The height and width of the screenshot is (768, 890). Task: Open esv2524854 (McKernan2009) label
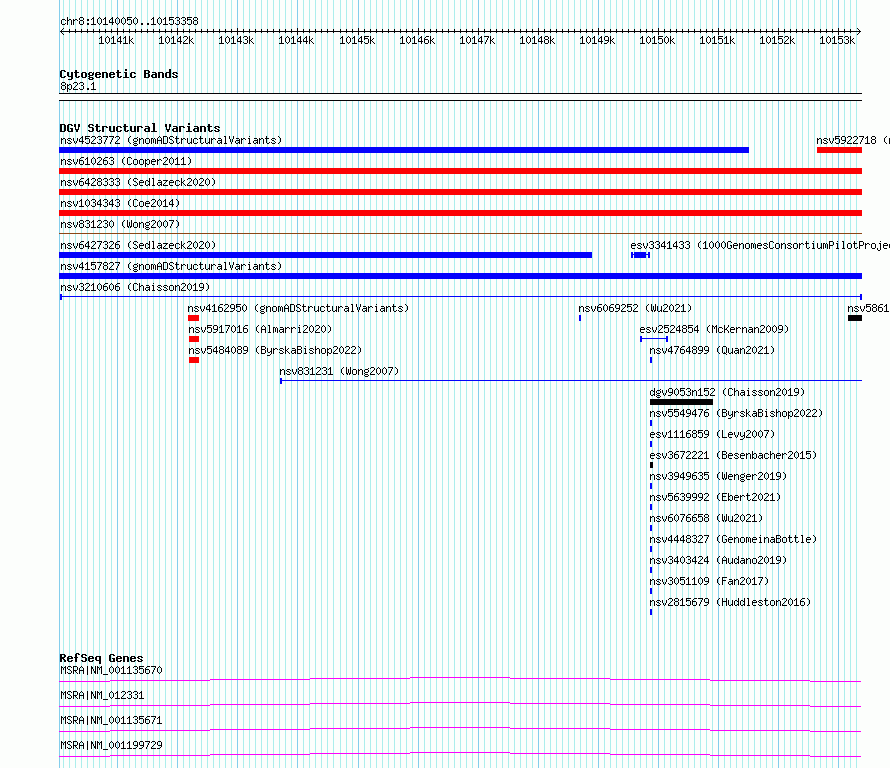(714, 329)
